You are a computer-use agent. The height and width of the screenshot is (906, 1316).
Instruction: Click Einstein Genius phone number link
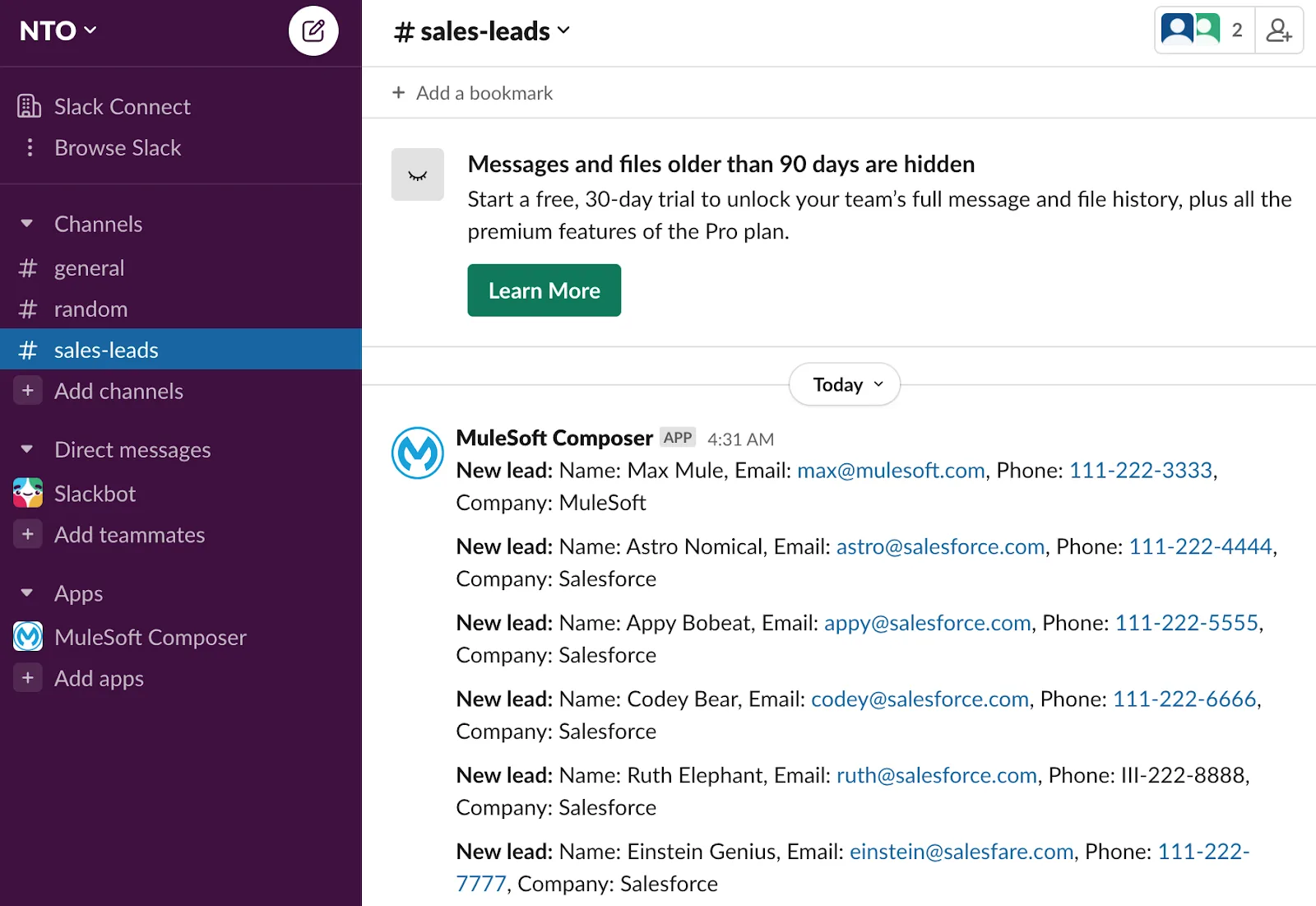coord(1203,852)
